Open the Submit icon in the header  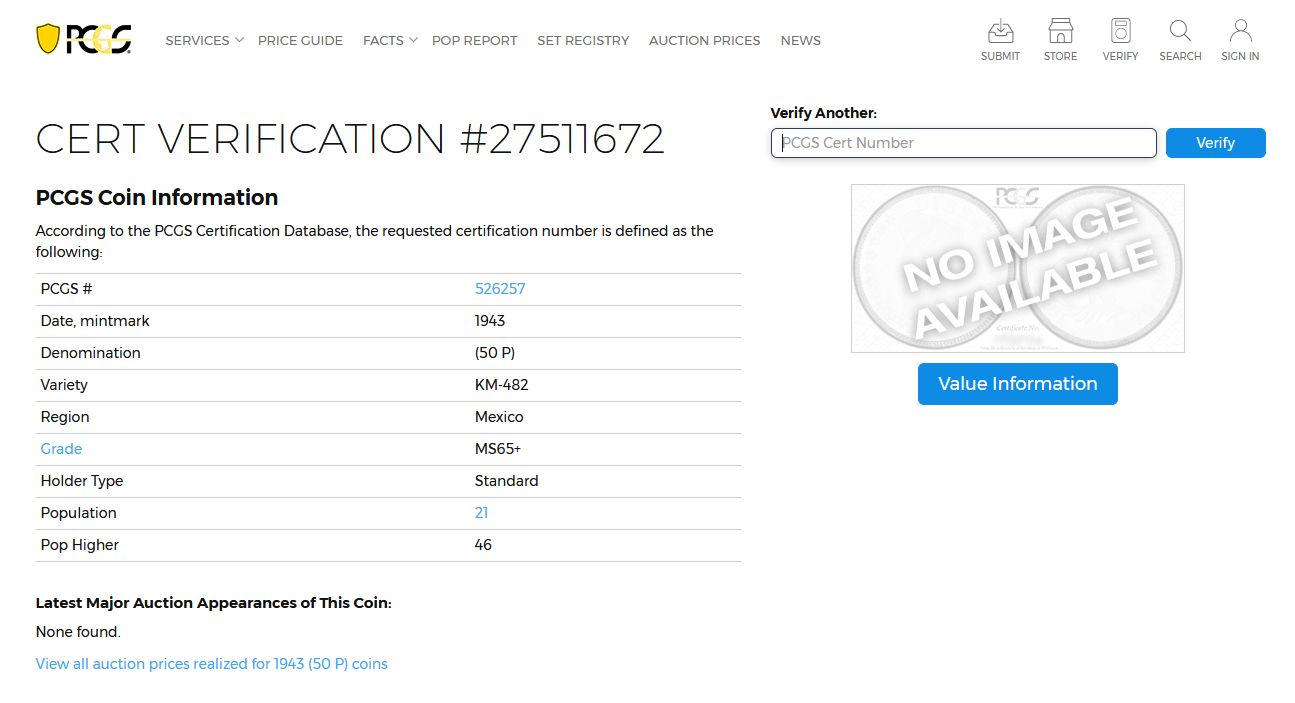coord(1000,40)
